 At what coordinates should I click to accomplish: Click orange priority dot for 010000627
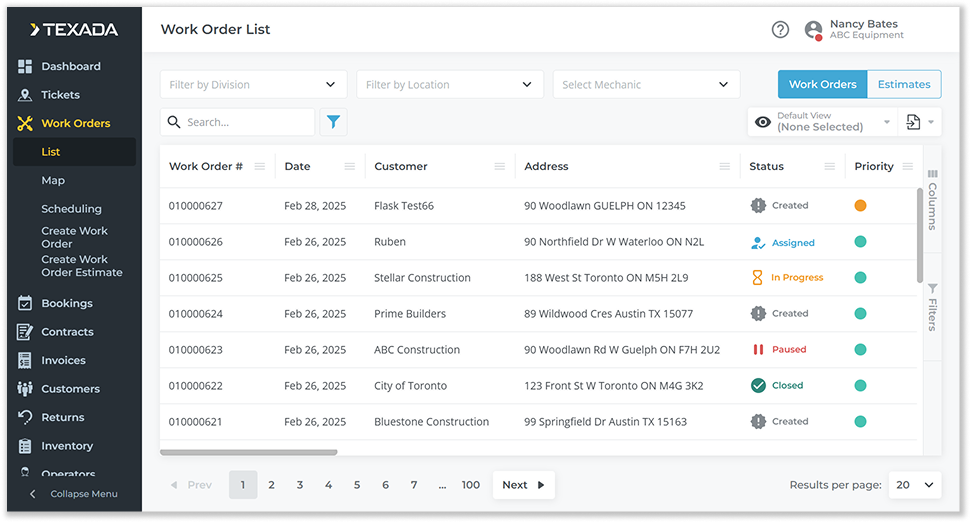pyautogui.click(x=860, y=206)
